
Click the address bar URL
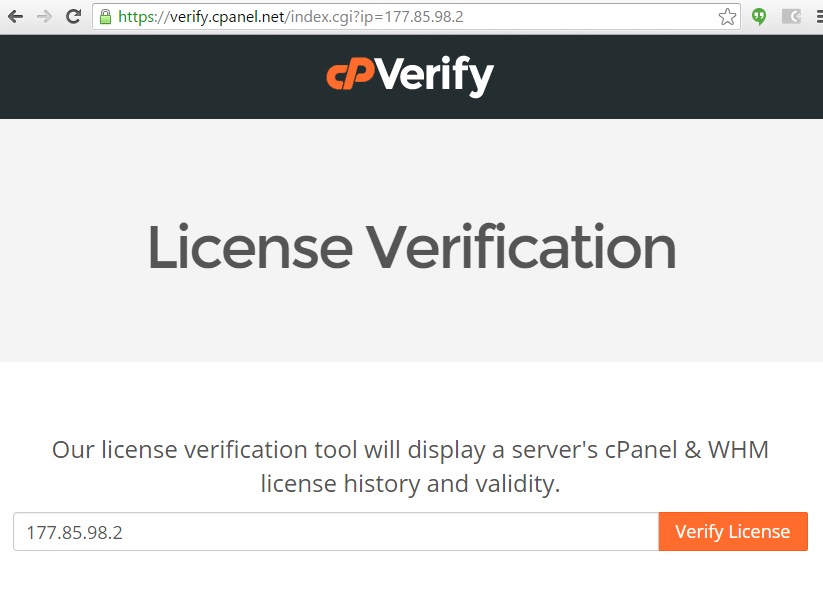(x=291, y=17)
